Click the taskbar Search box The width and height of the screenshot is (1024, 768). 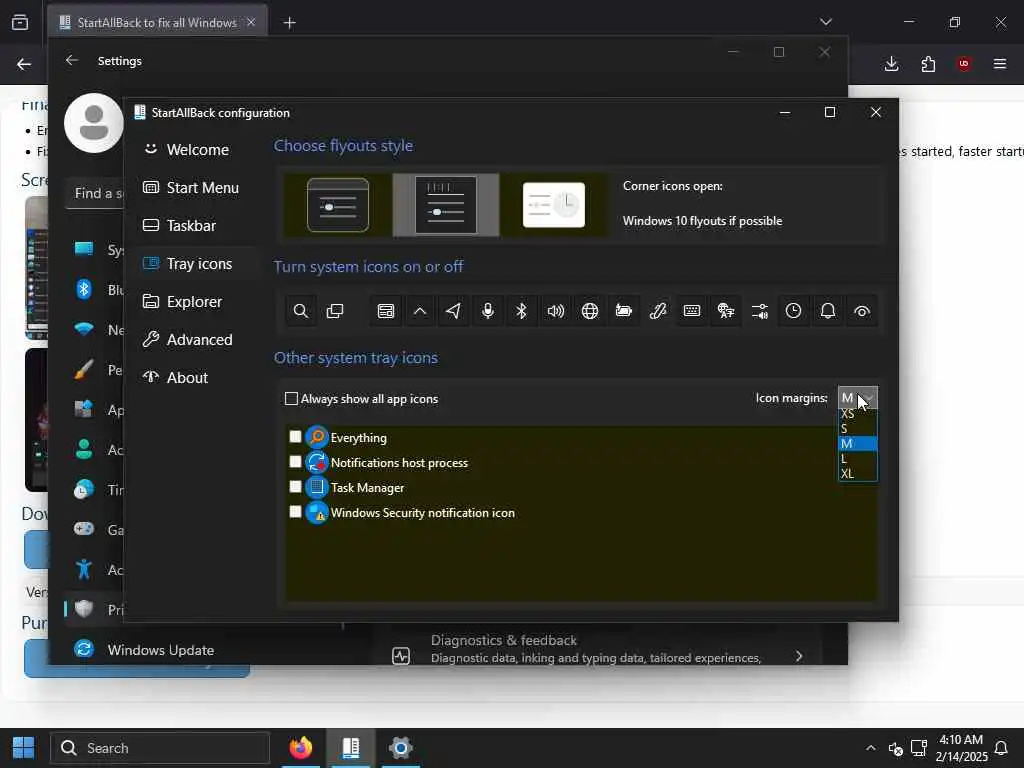[x=160, y=748]
